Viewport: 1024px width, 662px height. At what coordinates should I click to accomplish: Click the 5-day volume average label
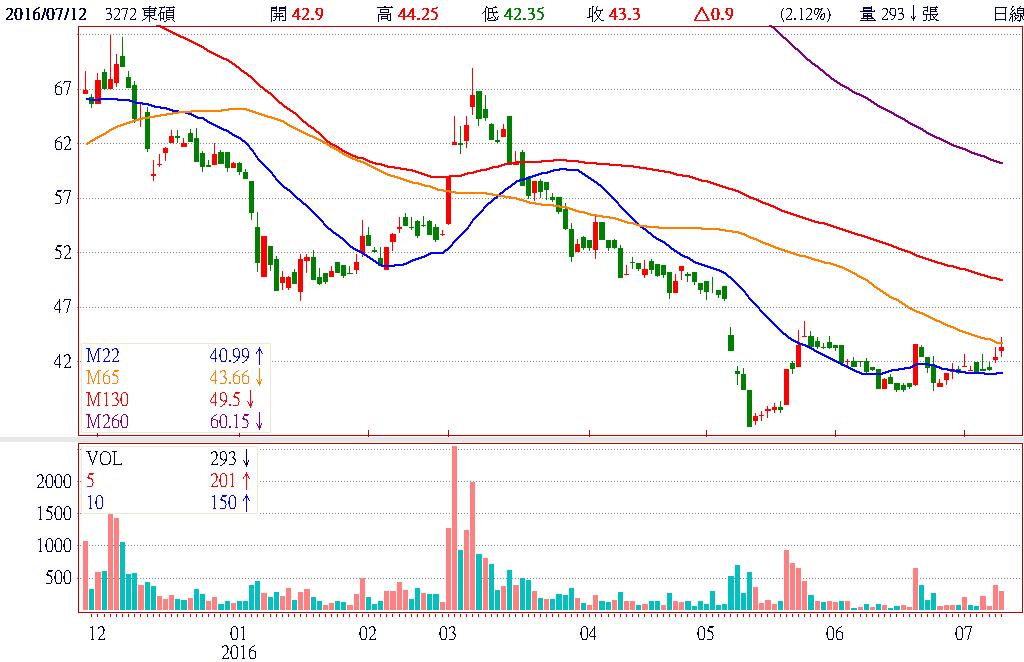click(x=90, y=481)
